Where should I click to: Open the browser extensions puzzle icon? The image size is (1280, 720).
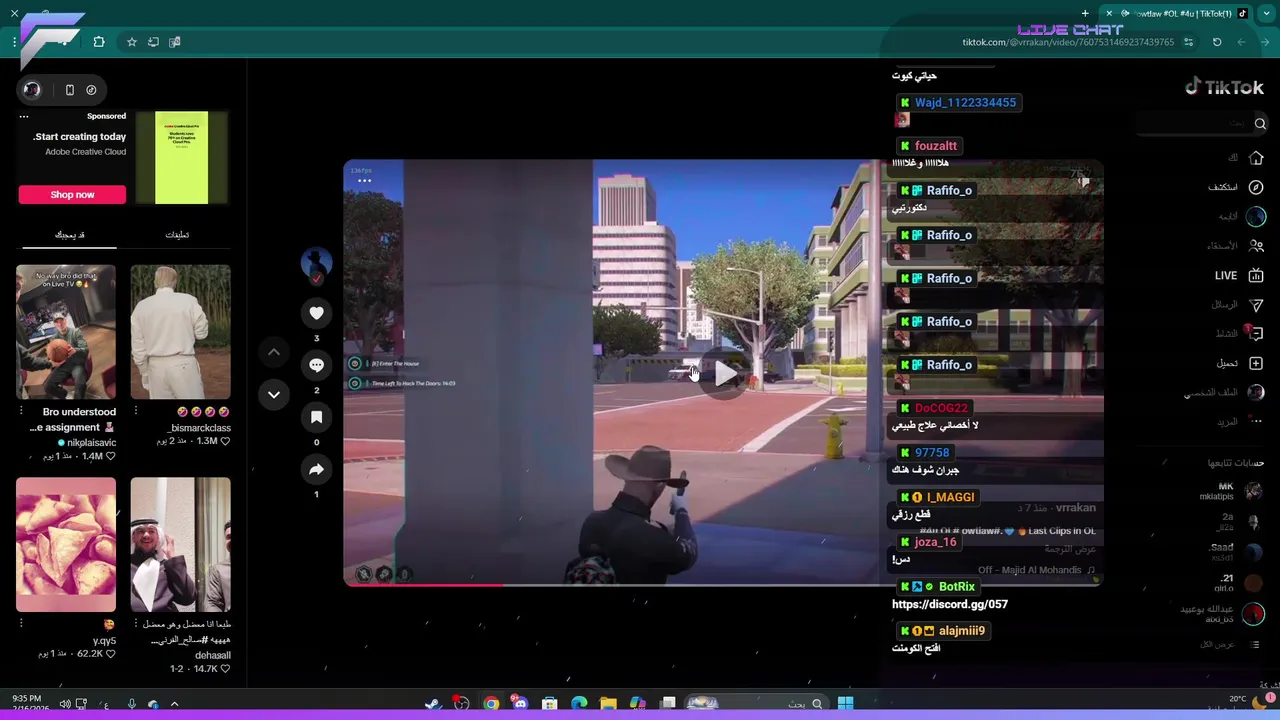98,42
